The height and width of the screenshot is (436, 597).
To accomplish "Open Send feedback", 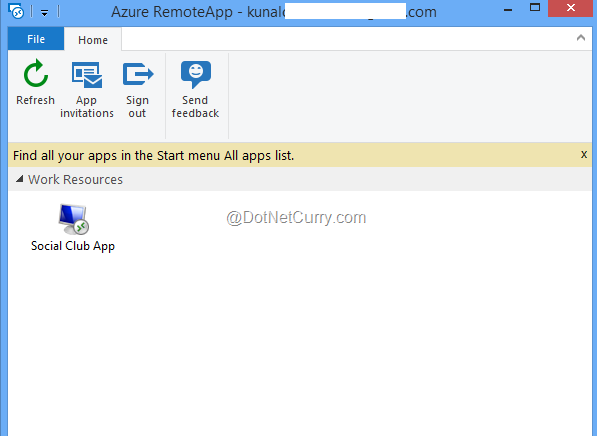I will coord(195,89).
